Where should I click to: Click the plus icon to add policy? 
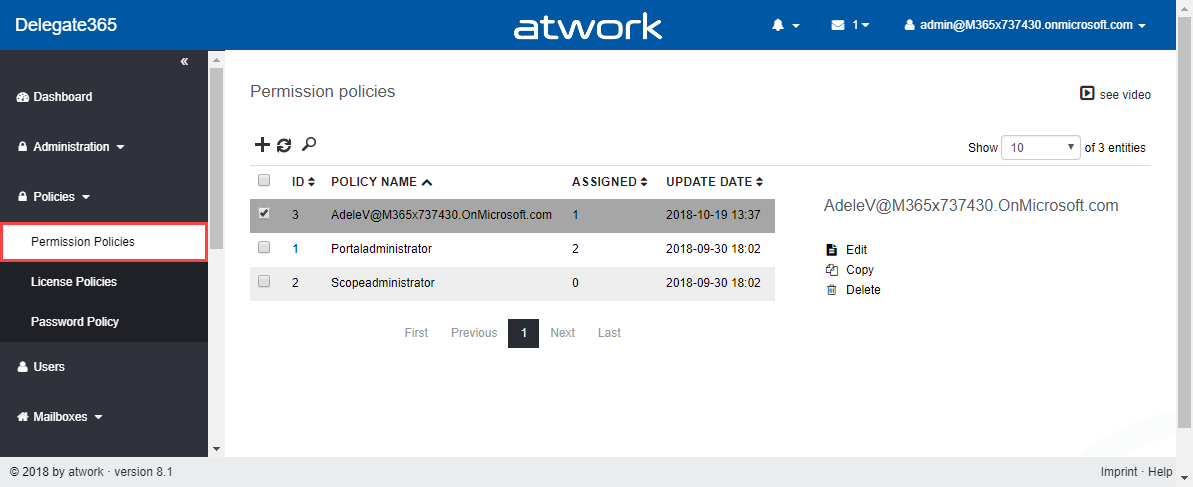point(262,145)
